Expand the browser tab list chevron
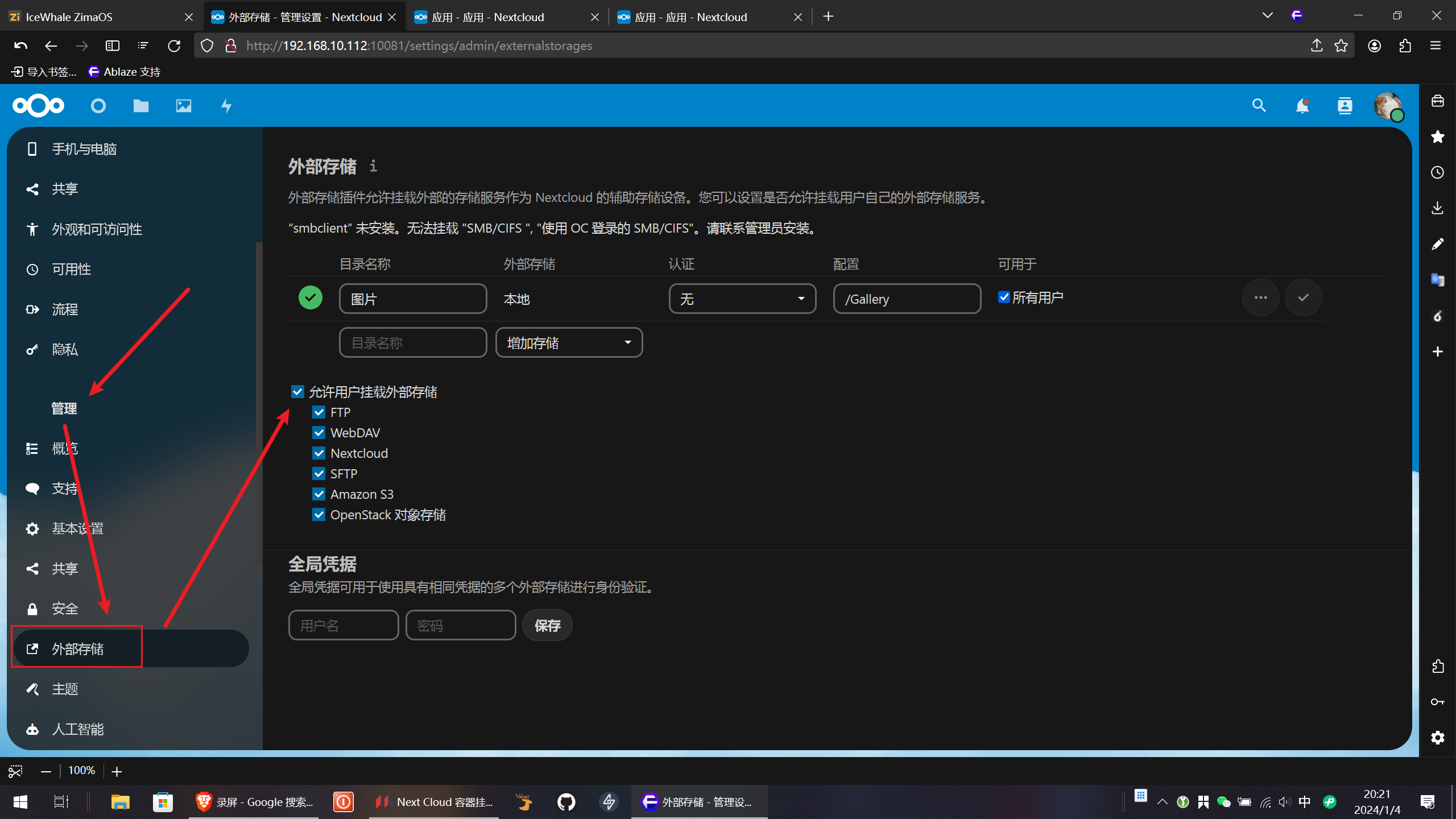 pyautogui.click(x=1267, y=16)
